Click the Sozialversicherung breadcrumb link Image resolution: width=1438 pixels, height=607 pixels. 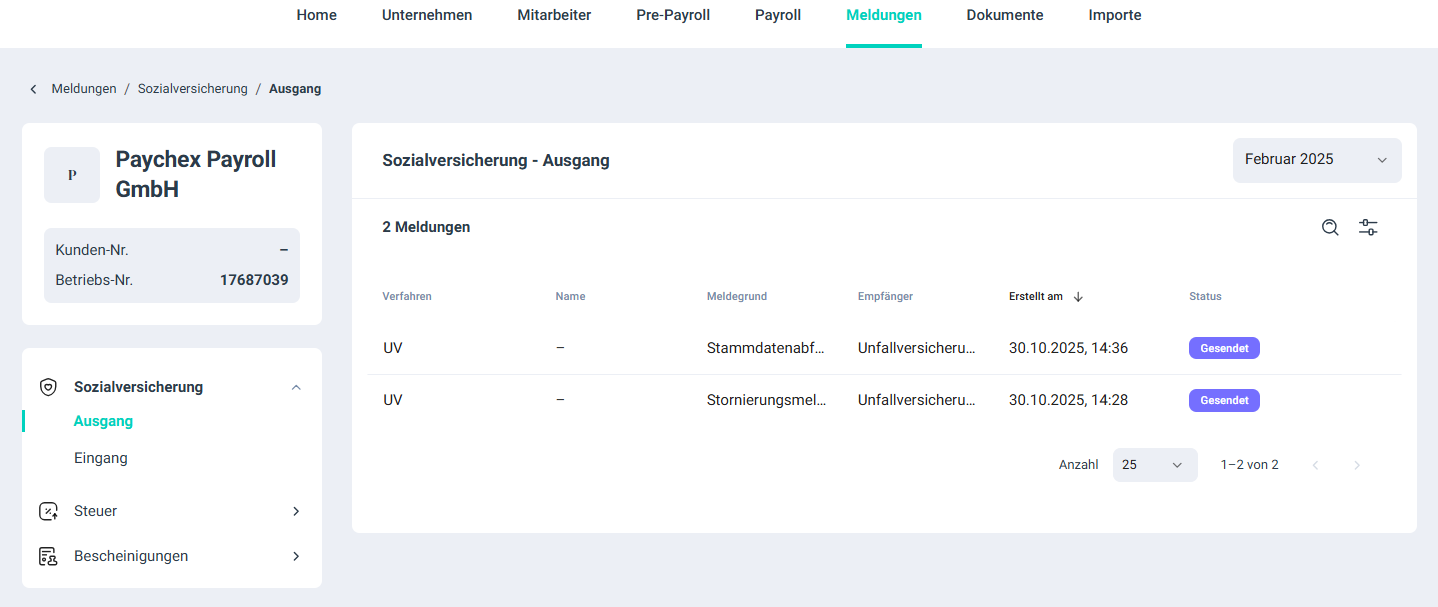pos(192,89)
